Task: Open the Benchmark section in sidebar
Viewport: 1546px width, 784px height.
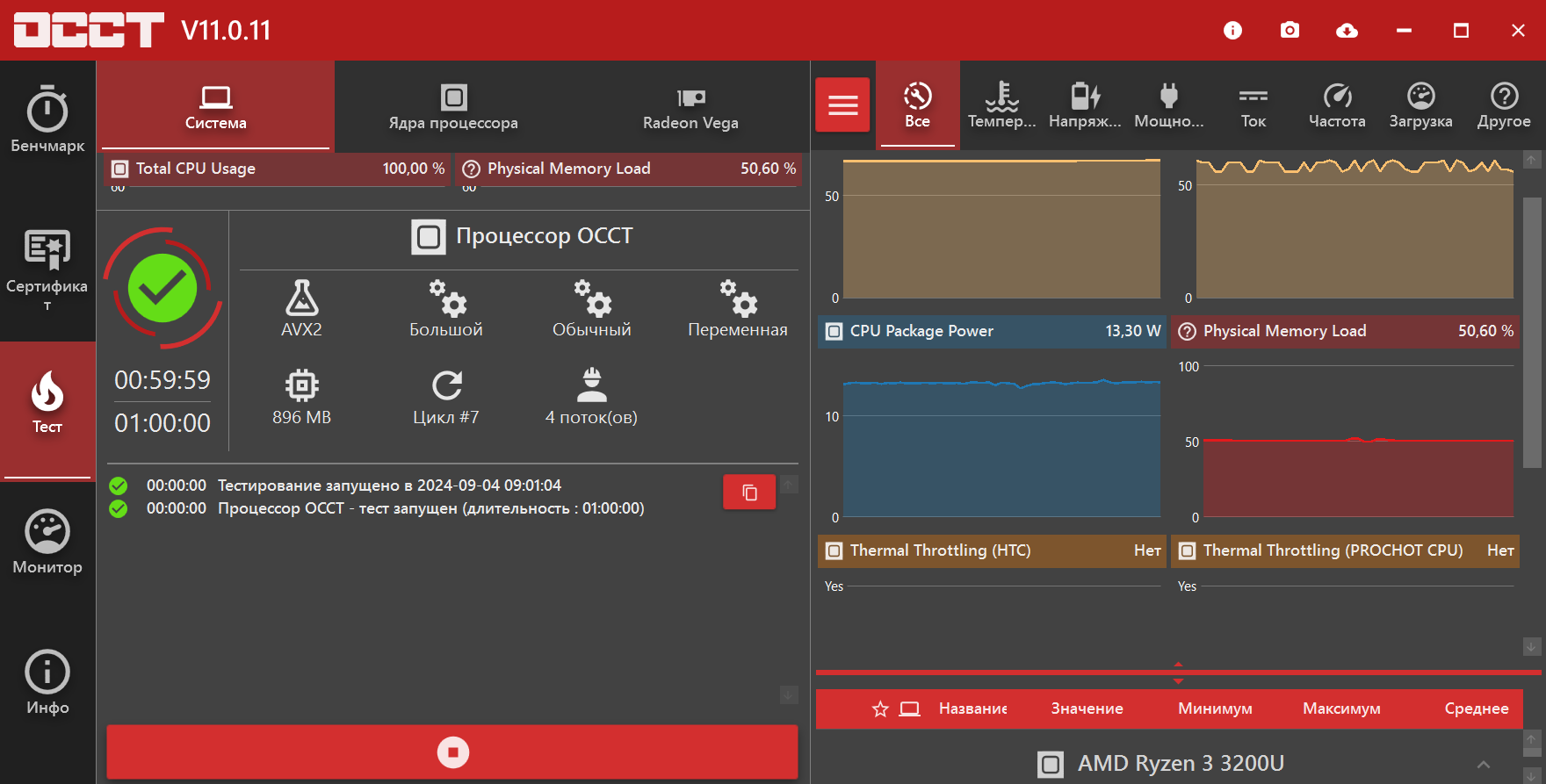Action: coord(47,120)
